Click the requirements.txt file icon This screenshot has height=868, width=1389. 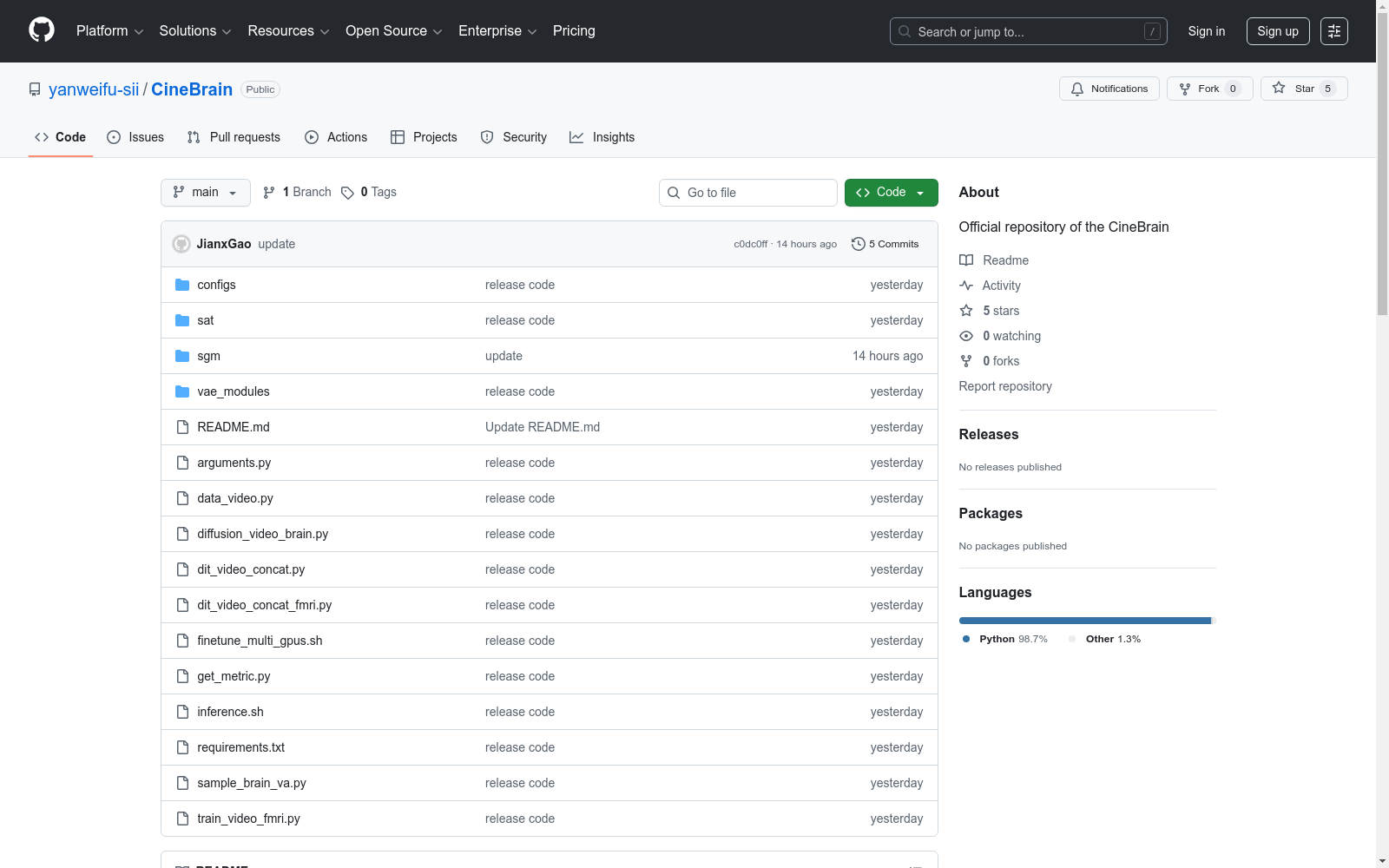tap(182, 747)
